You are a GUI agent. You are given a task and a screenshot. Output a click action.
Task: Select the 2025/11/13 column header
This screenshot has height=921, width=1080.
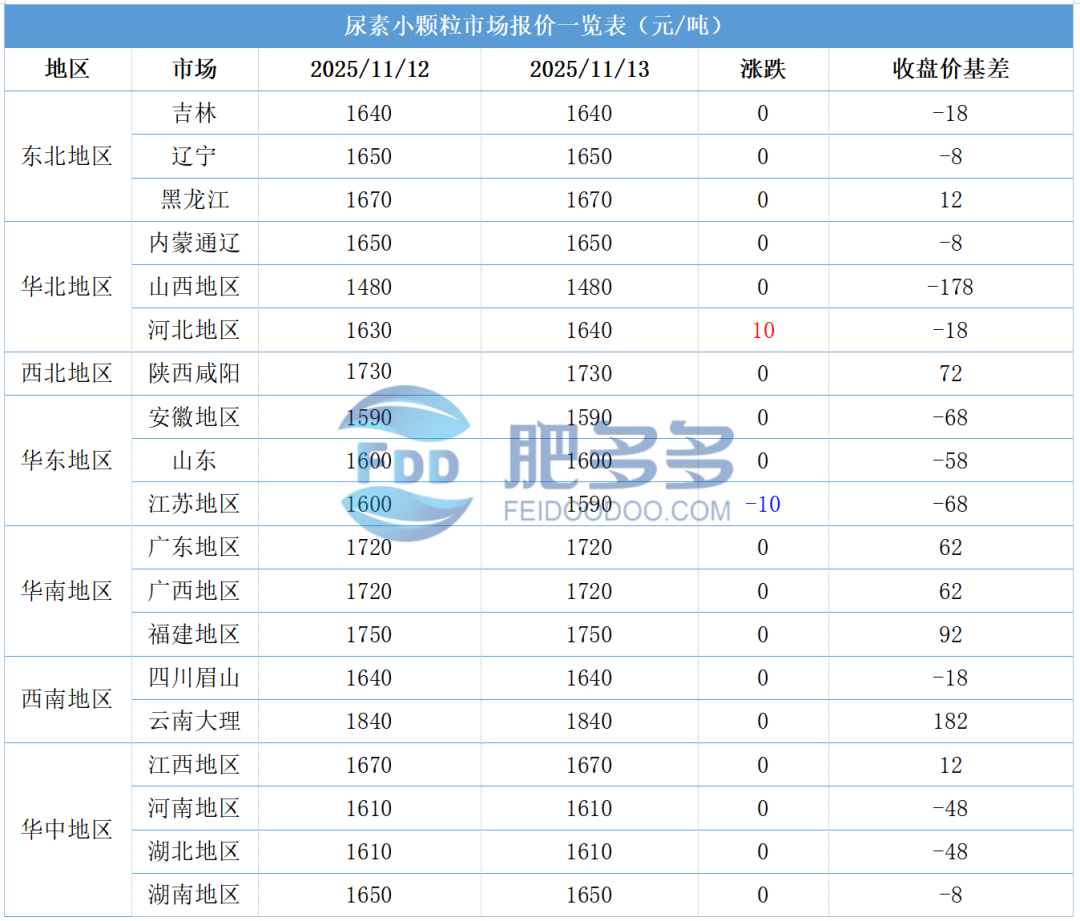(x=591, y=70)
